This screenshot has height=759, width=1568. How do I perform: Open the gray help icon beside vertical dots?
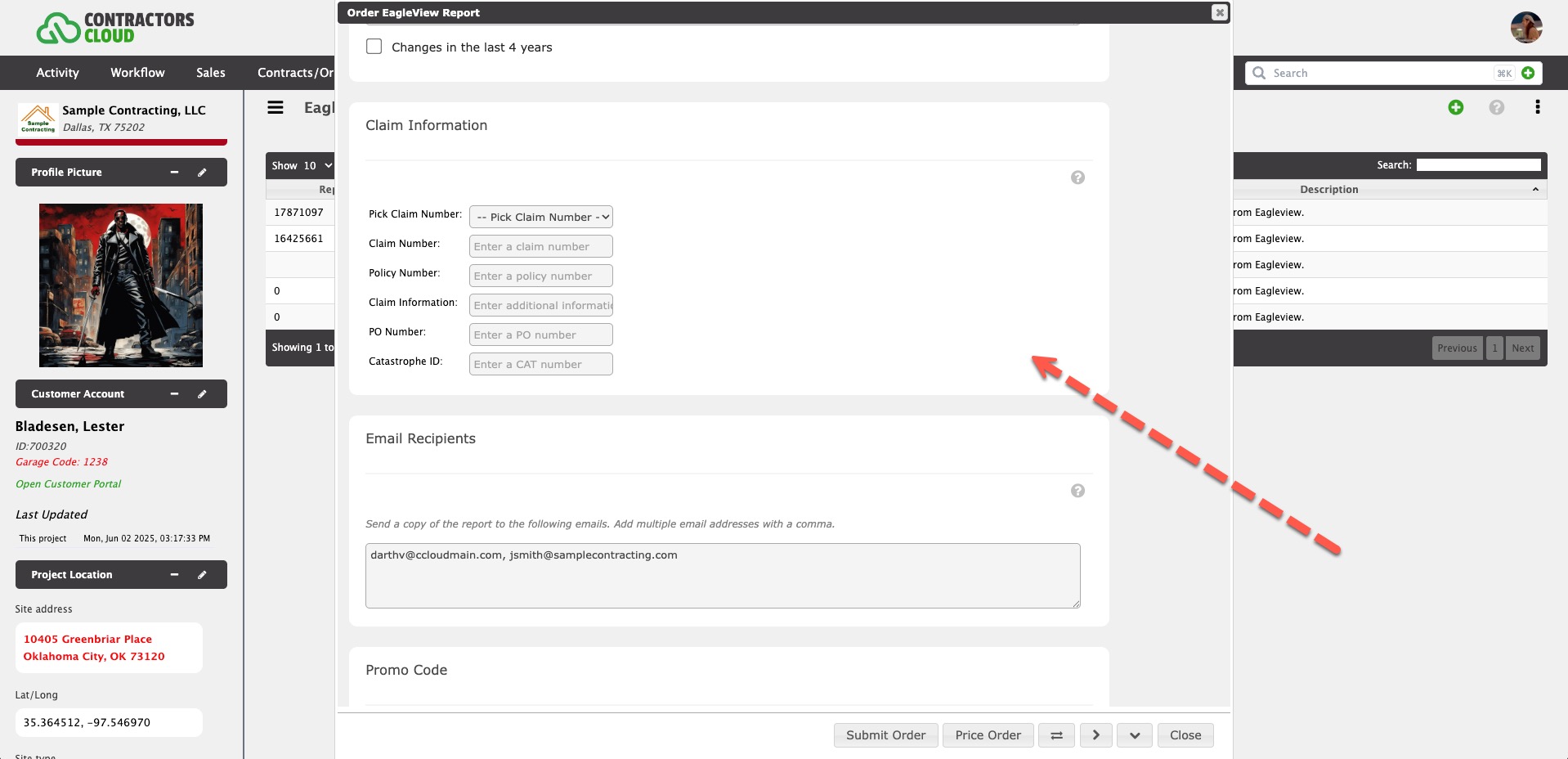coord(1496,107)
